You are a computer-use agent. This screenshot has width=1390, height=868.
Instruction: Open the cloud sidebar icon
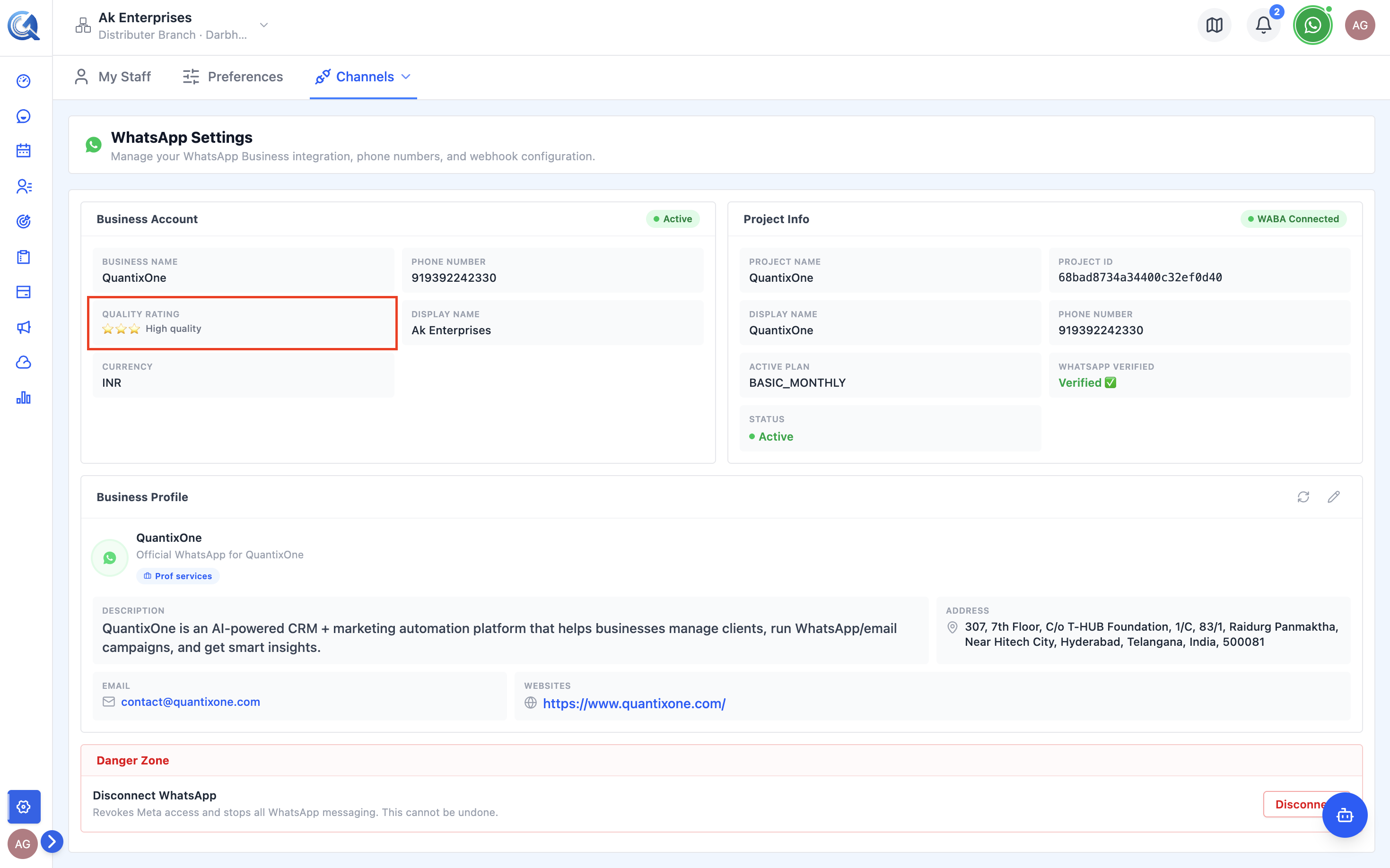pyautogui.click(x=24, y=362)
